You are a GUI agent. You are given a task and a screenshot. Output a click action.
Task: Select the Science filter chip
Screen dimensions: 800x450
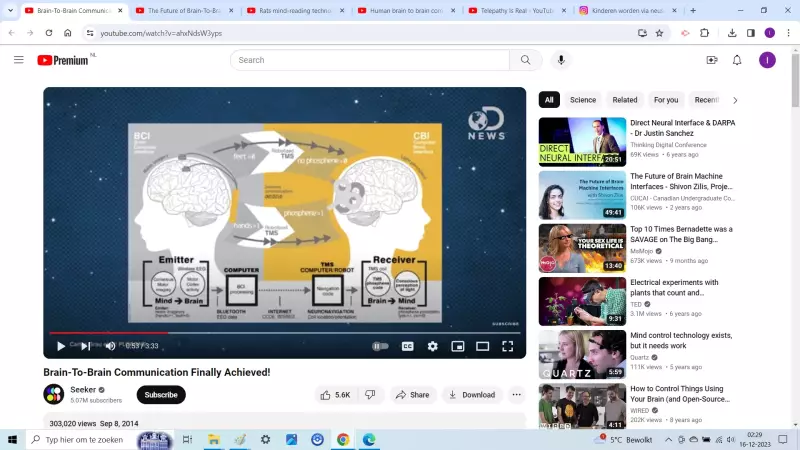[x=583, y=100]
